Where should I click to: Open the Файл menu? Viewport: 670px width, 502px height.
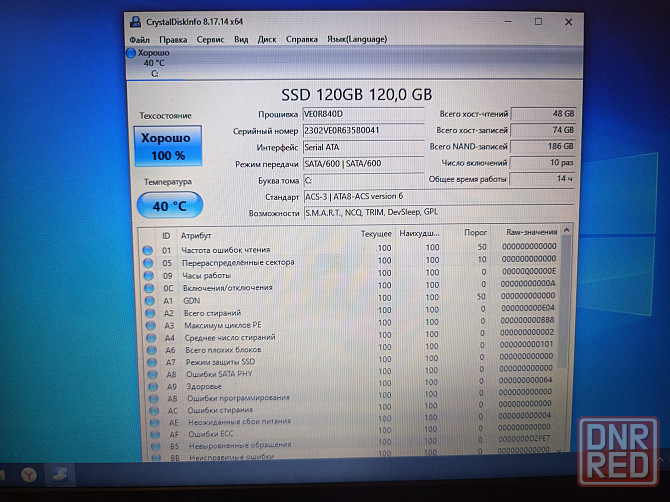(x=139, y=40)
